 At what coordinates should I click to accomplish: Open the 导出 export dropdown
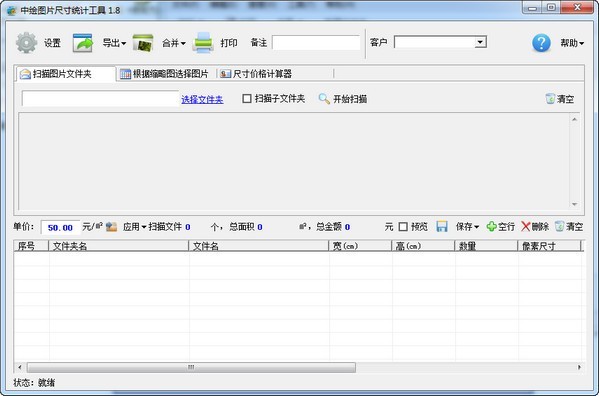114,43
